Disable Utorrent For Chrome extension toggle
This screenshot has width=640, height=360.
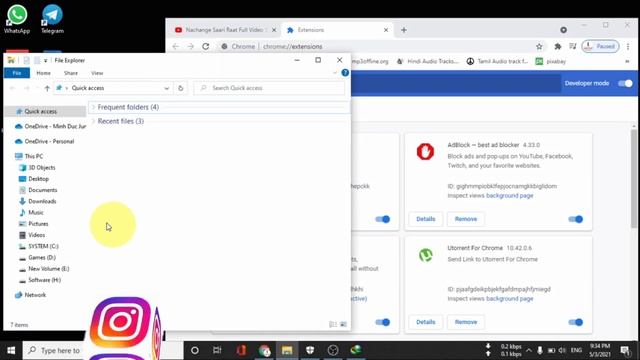576,322
